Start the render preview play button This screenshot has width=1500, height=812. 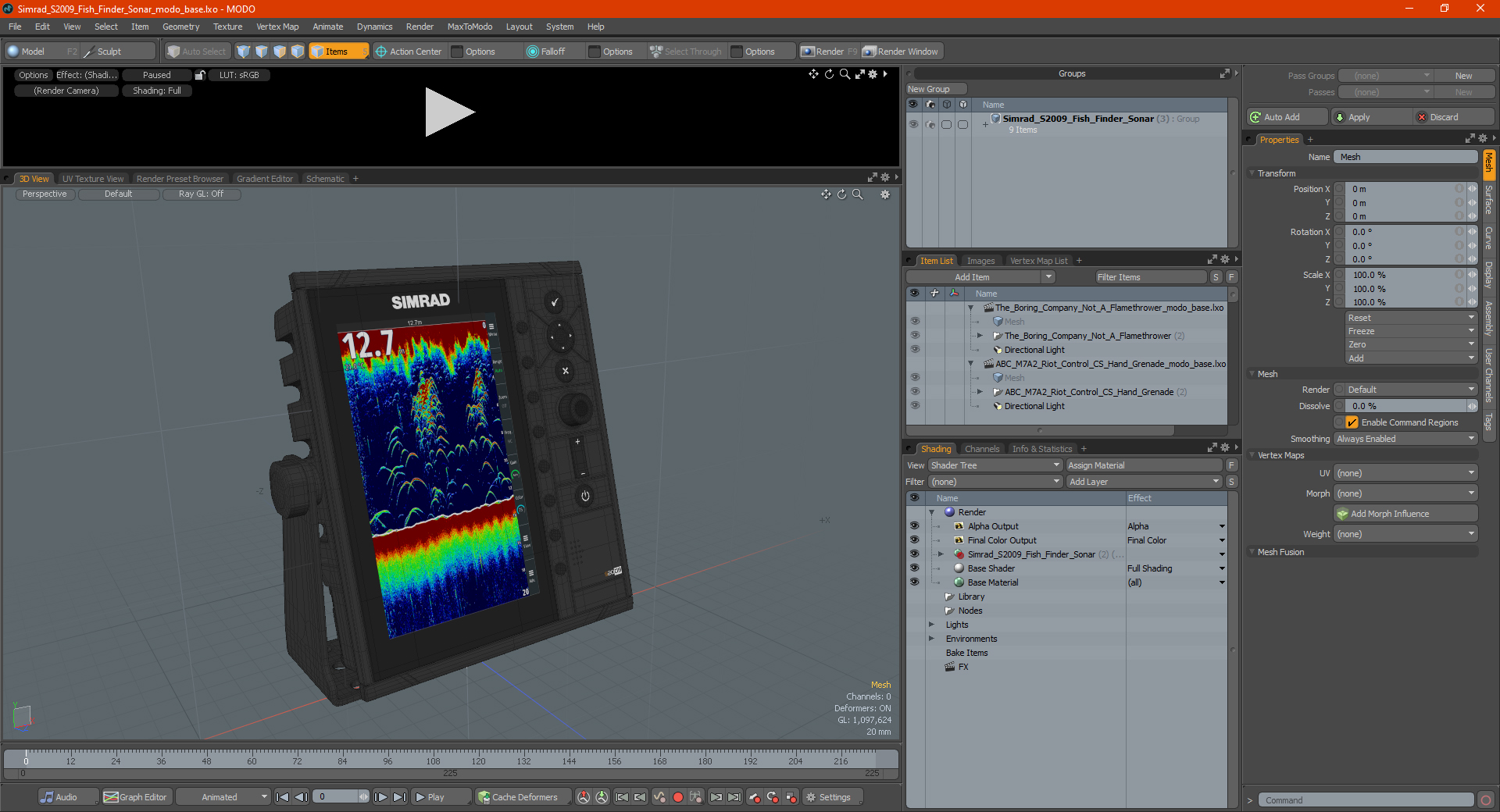click(449, 112)
